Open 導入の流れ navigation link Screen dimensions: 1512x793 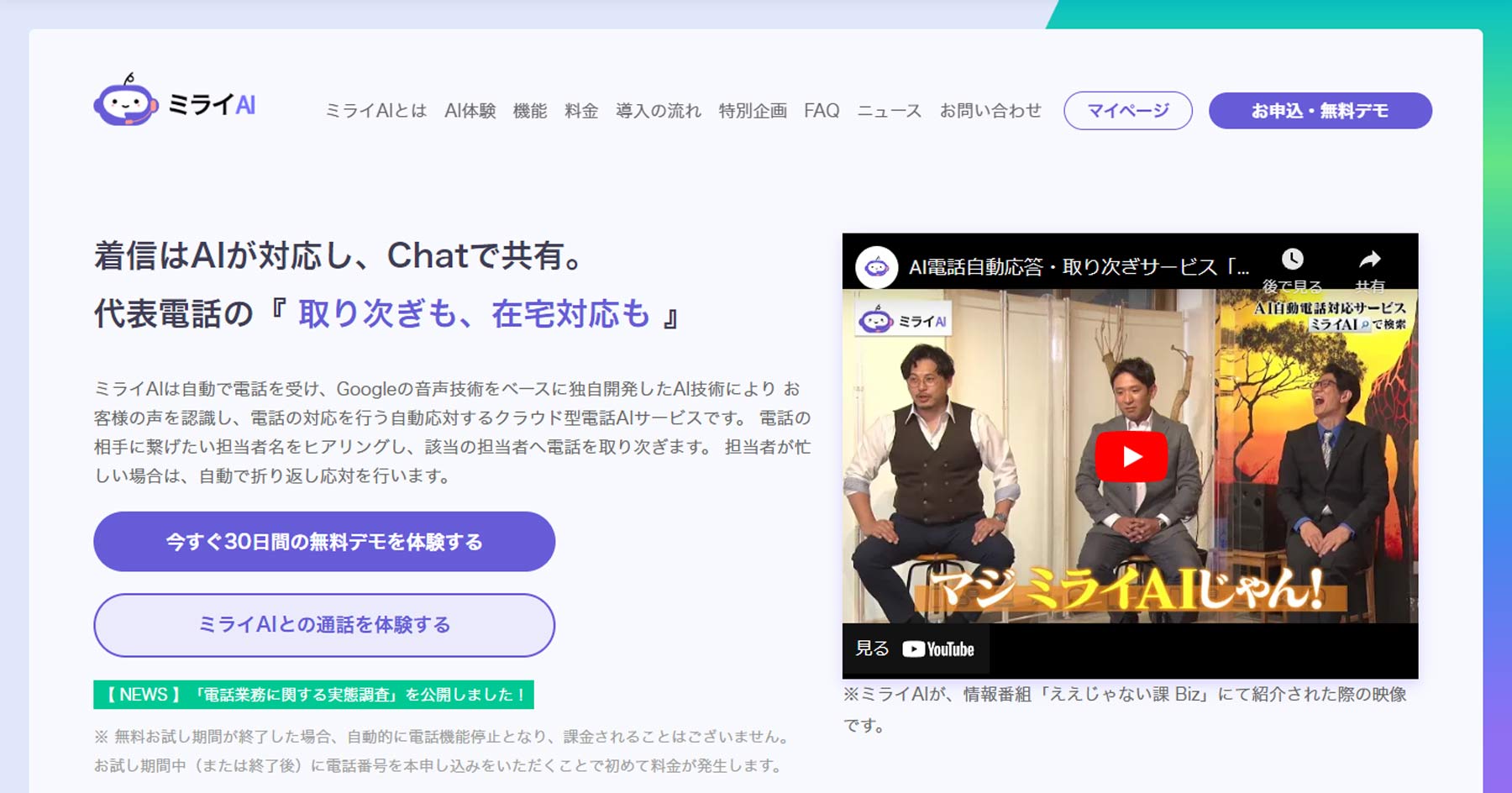point(659,111)
